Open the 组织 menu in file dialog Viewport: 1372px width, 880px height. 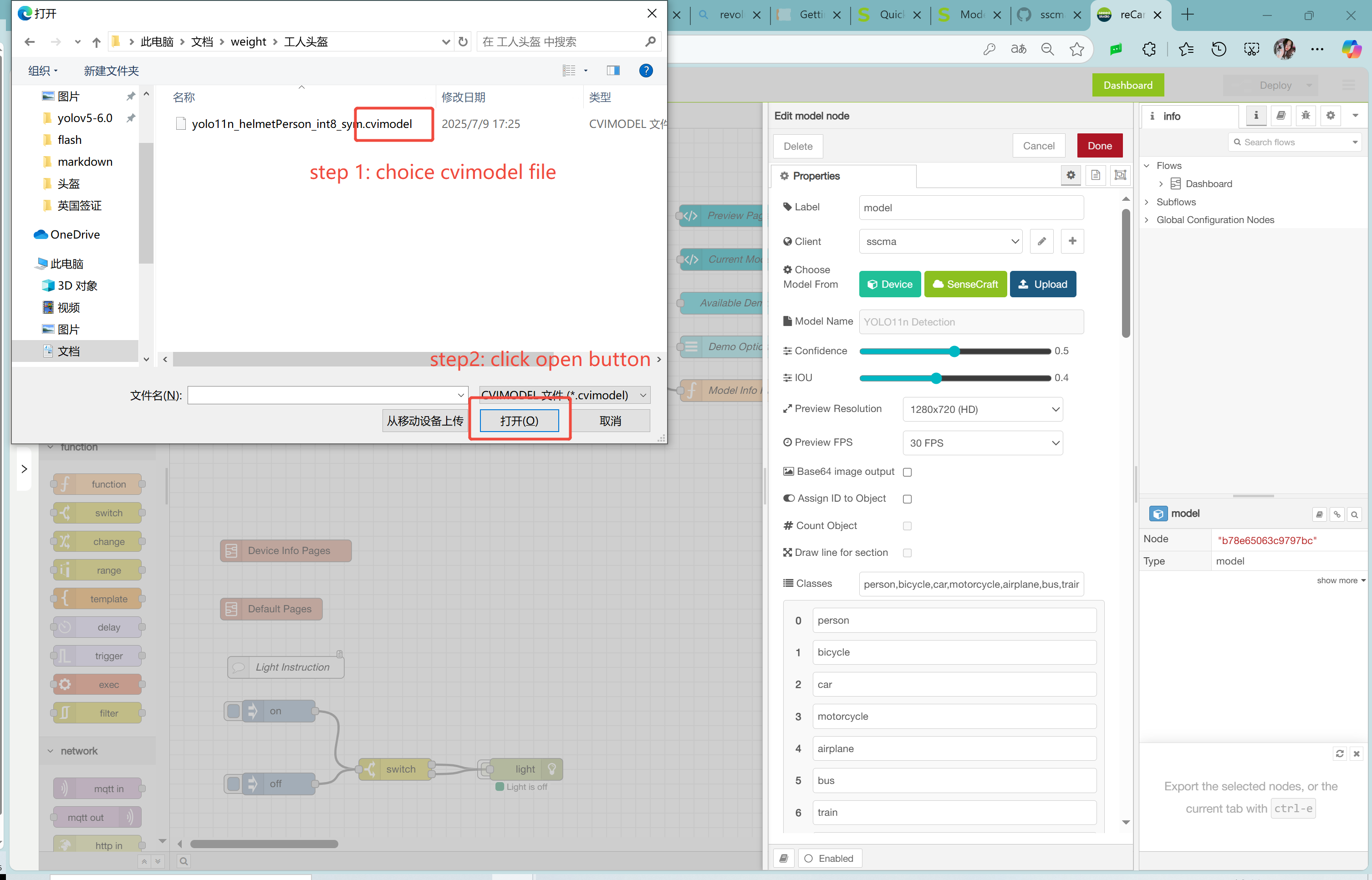tap(43, 70)
